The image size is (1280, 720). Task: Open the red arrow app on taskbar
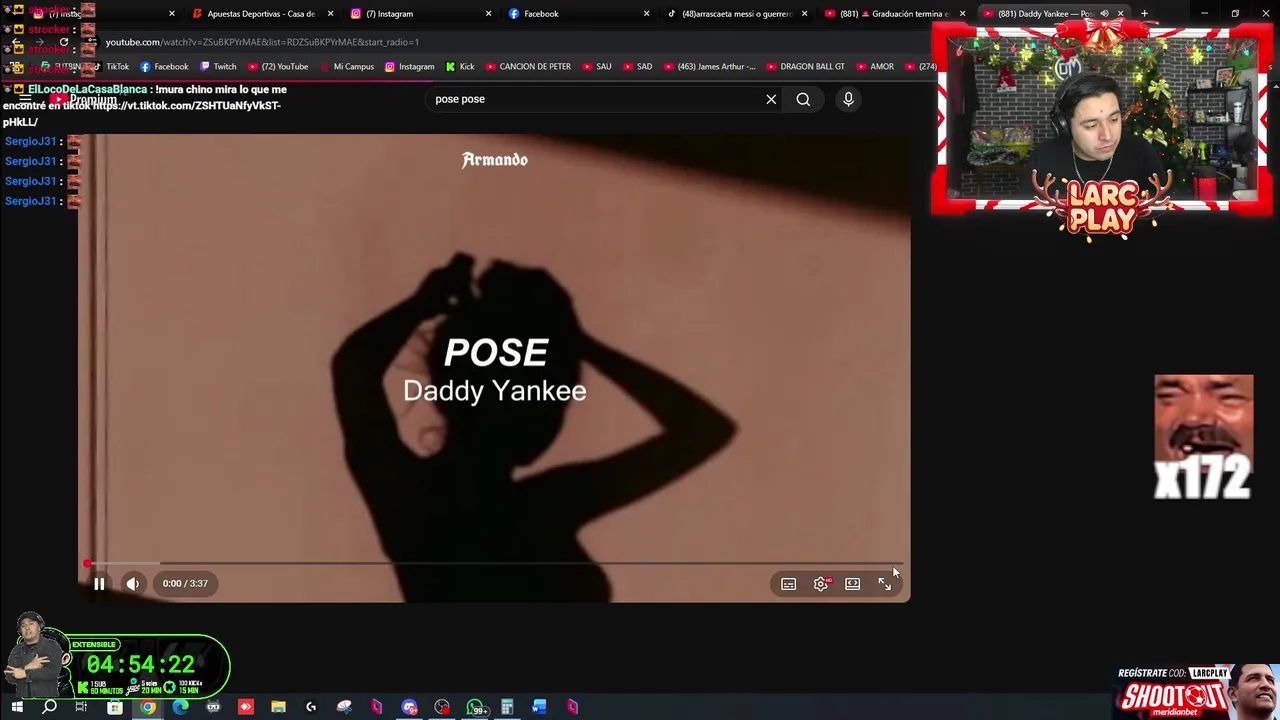tap(246, 708)
